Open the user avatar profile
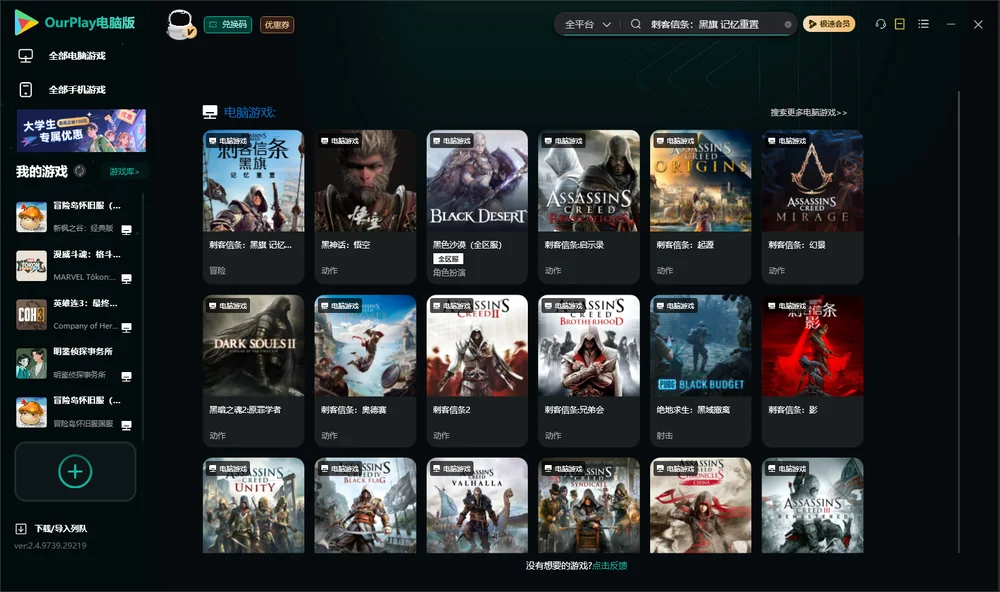This screenshot has height=592, width=1000. click(180, 24)
